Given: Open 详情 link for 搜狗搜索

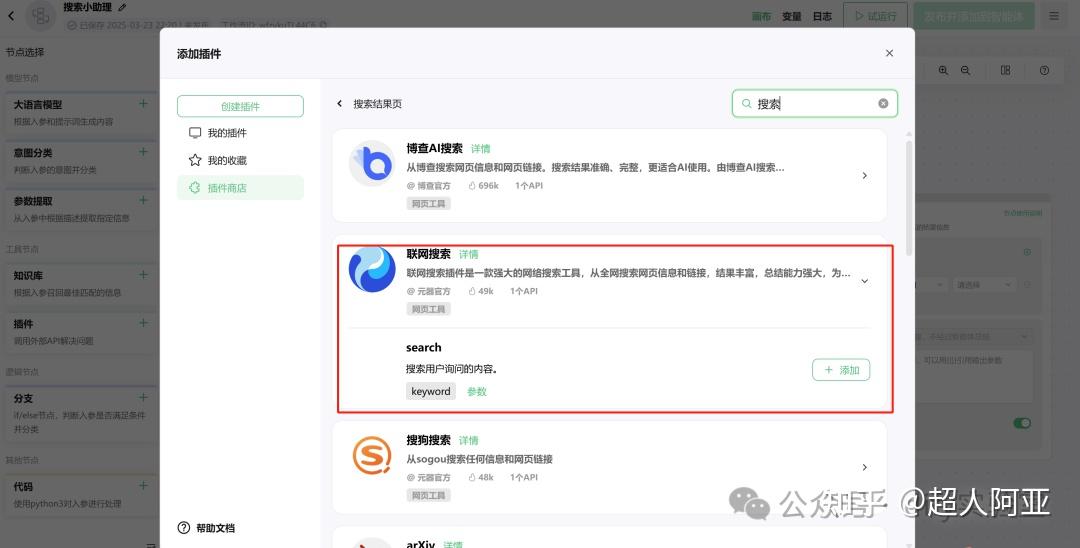Looking at the screenshot, I should coord(468,441).
